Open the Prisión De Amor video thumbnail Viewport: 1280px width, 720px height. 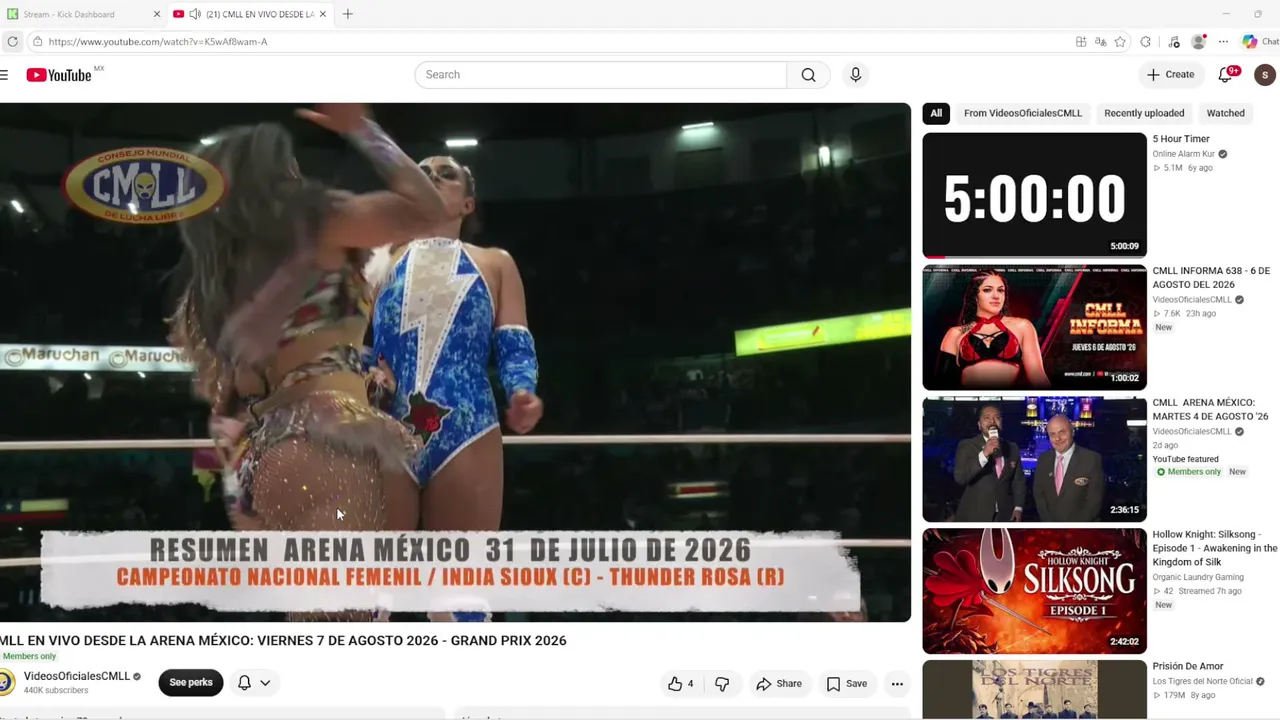[1034, 690]
